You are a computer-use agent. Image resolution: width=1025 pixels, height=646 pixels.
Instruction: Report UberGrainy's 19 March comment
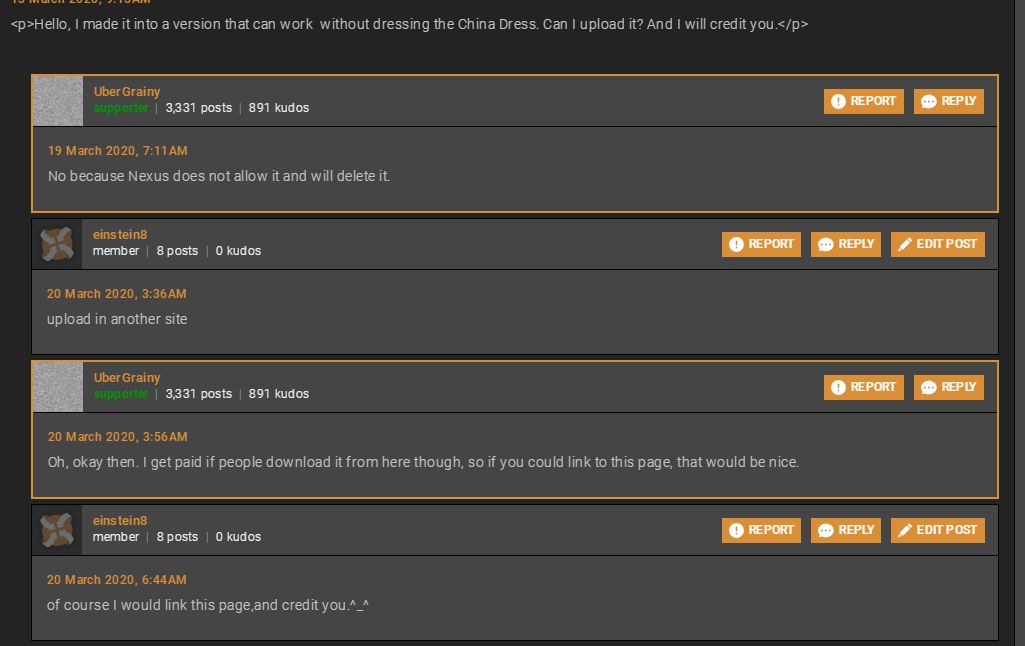coord(864,101)
